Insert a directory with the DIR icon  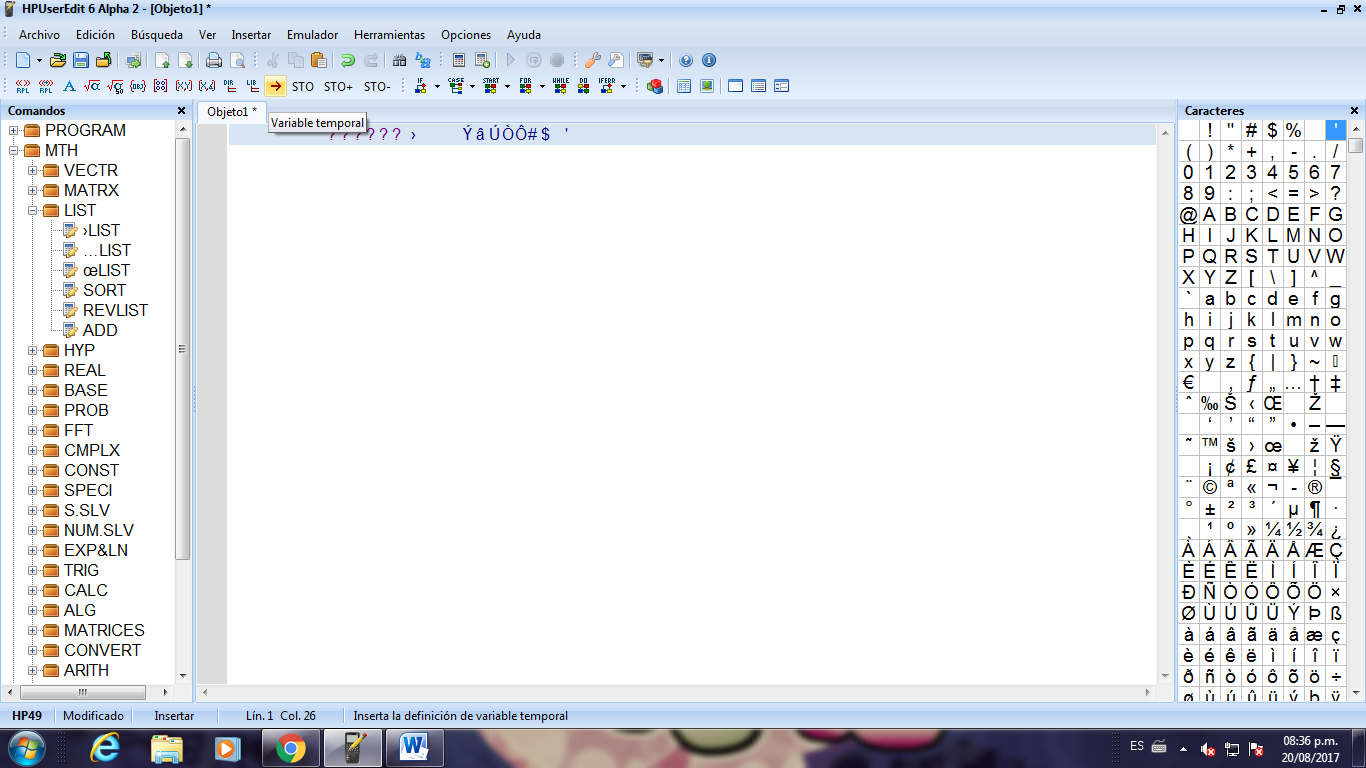[x=229, y=87]
